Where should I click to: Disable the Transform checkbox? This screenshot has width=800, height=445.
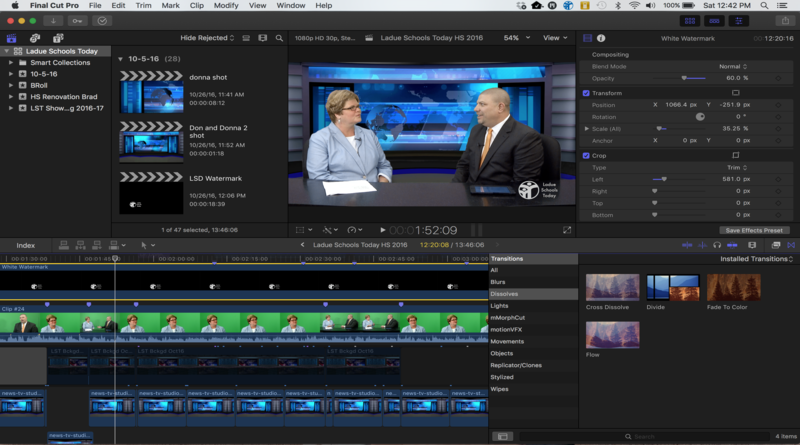(586, 93)
